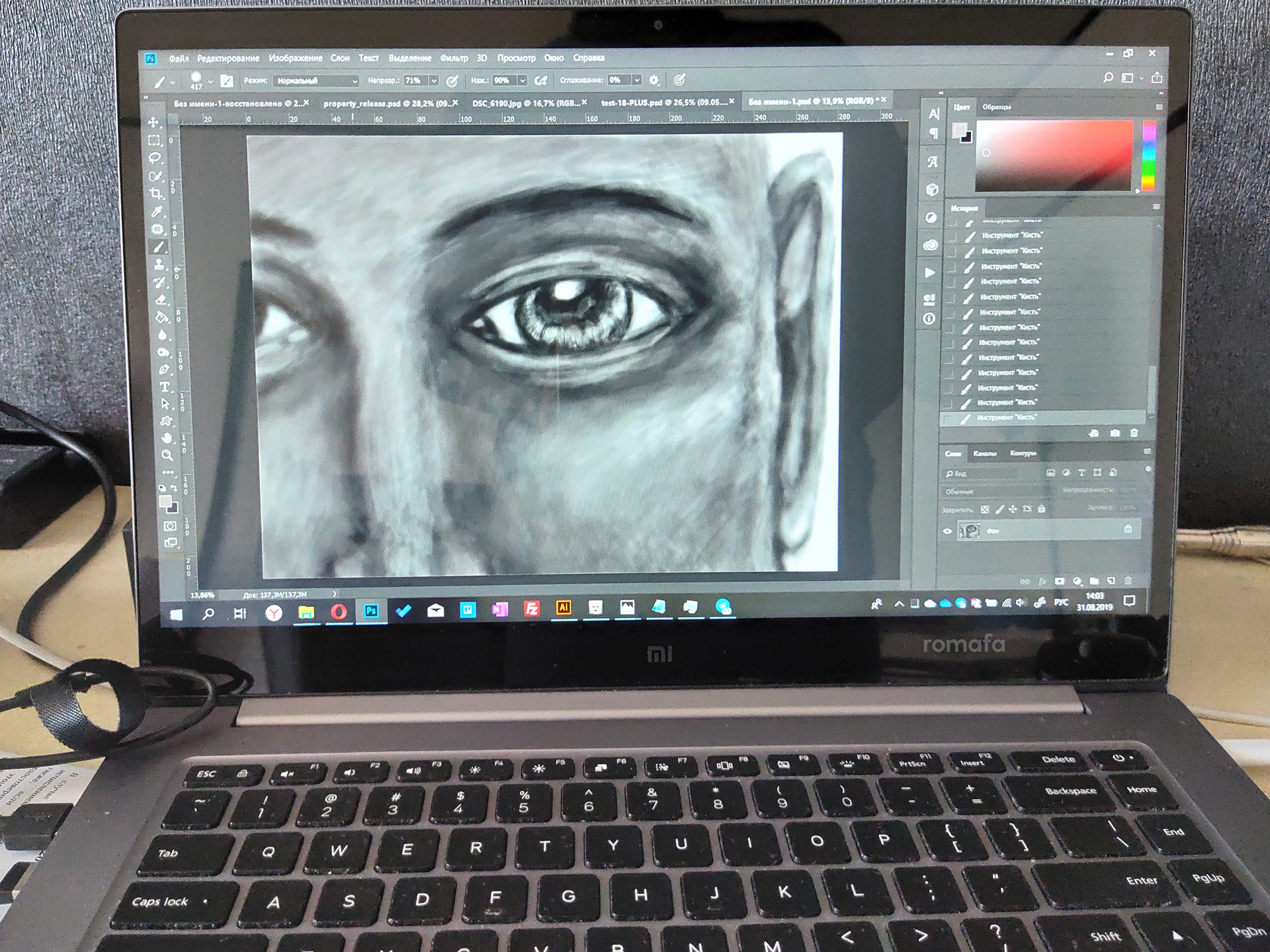Toggle lock all on layers panel
This screenshot has width=1270, height=952.
coord(1042,509)
